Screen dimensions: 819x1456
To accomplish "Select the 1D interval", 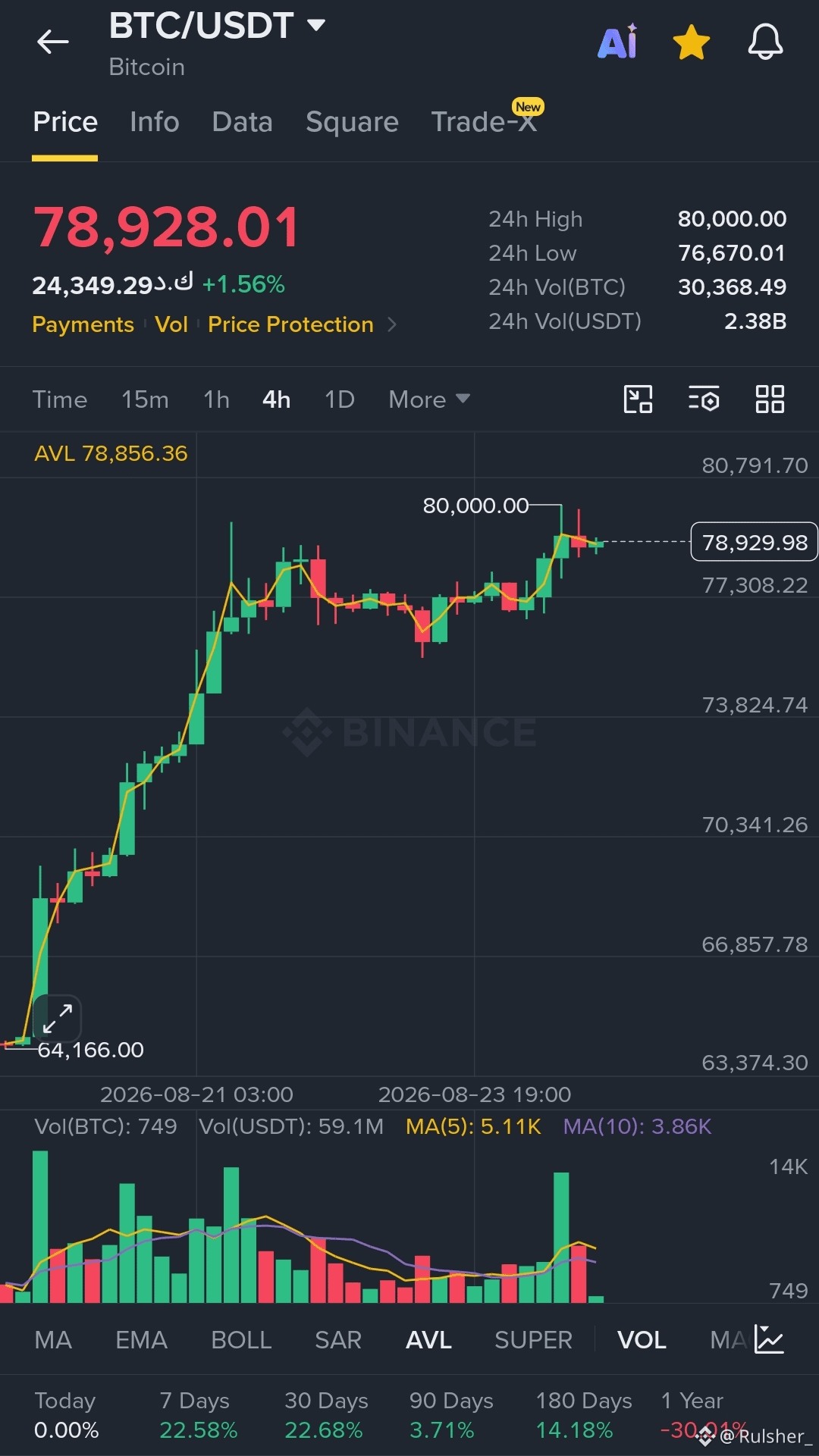I will click(x=340, y=399).
